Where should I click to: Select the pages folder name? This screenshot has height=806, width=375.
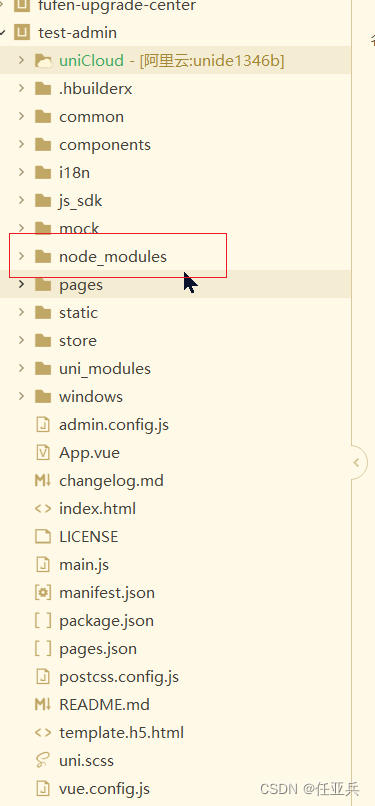pos(81,285)
